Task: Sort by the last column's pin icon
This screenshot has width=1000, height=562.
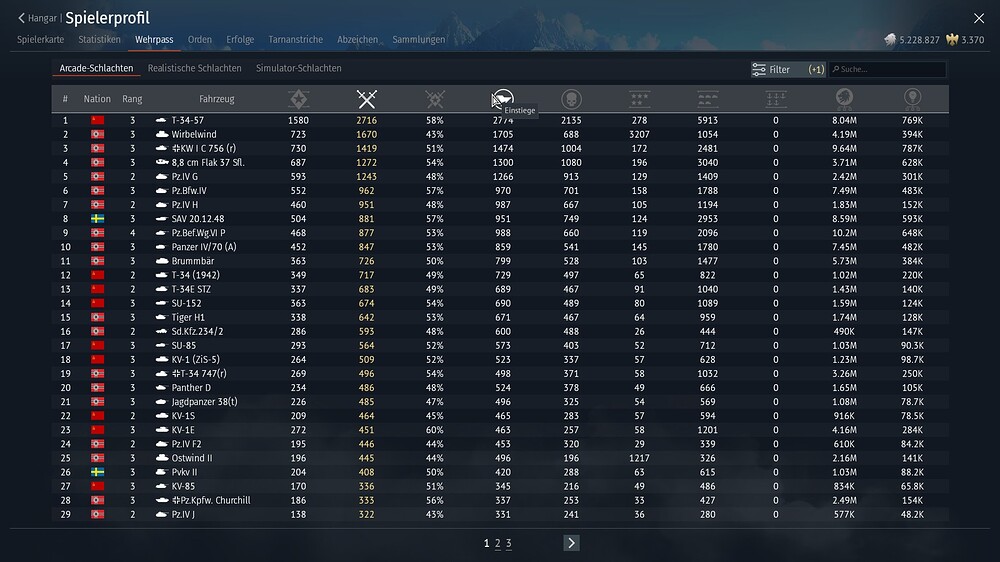Action: coord(911,99)
